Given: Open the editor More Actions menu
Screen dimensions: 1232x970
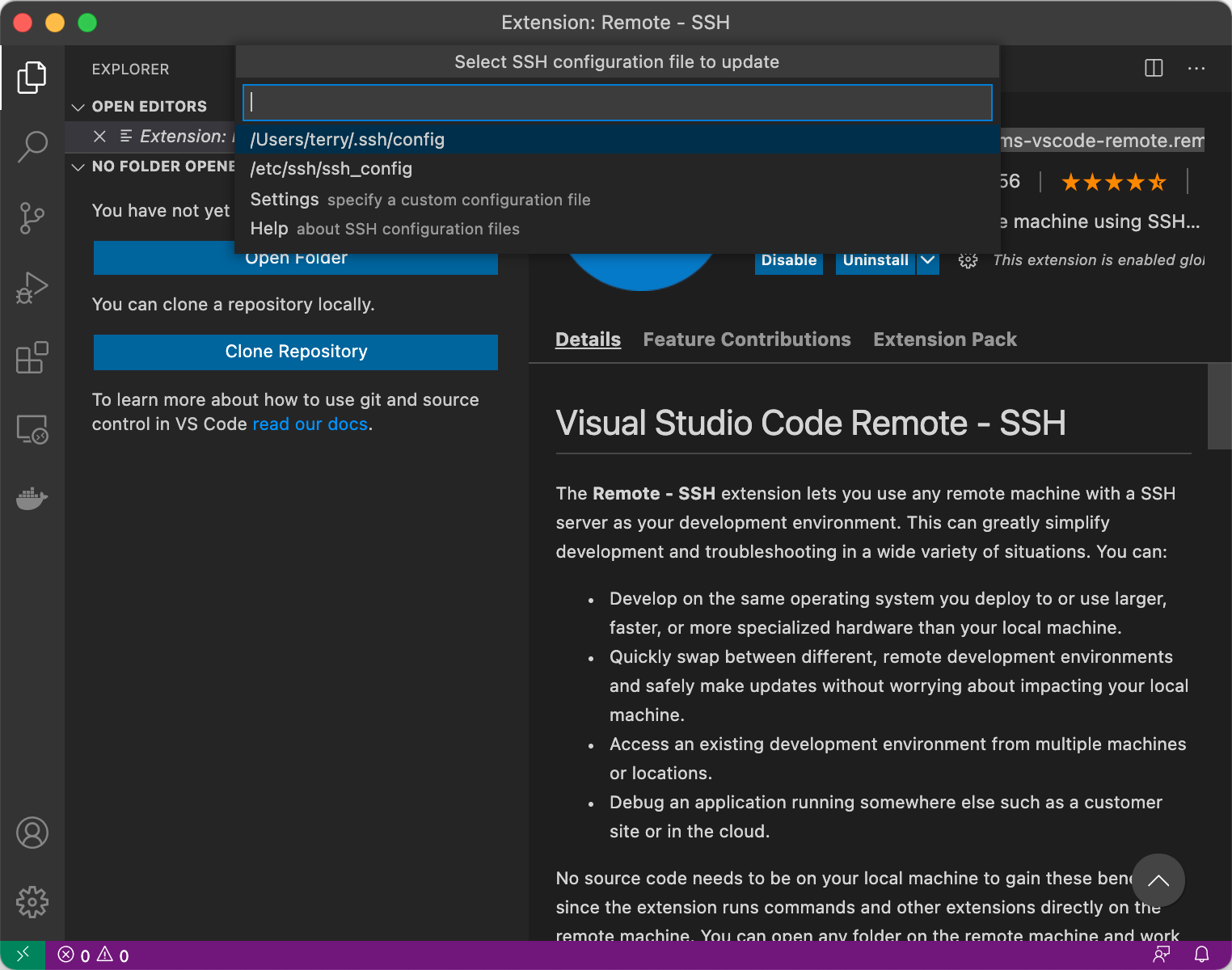Looking at the screenshot, I should [x=1196, y=68].
